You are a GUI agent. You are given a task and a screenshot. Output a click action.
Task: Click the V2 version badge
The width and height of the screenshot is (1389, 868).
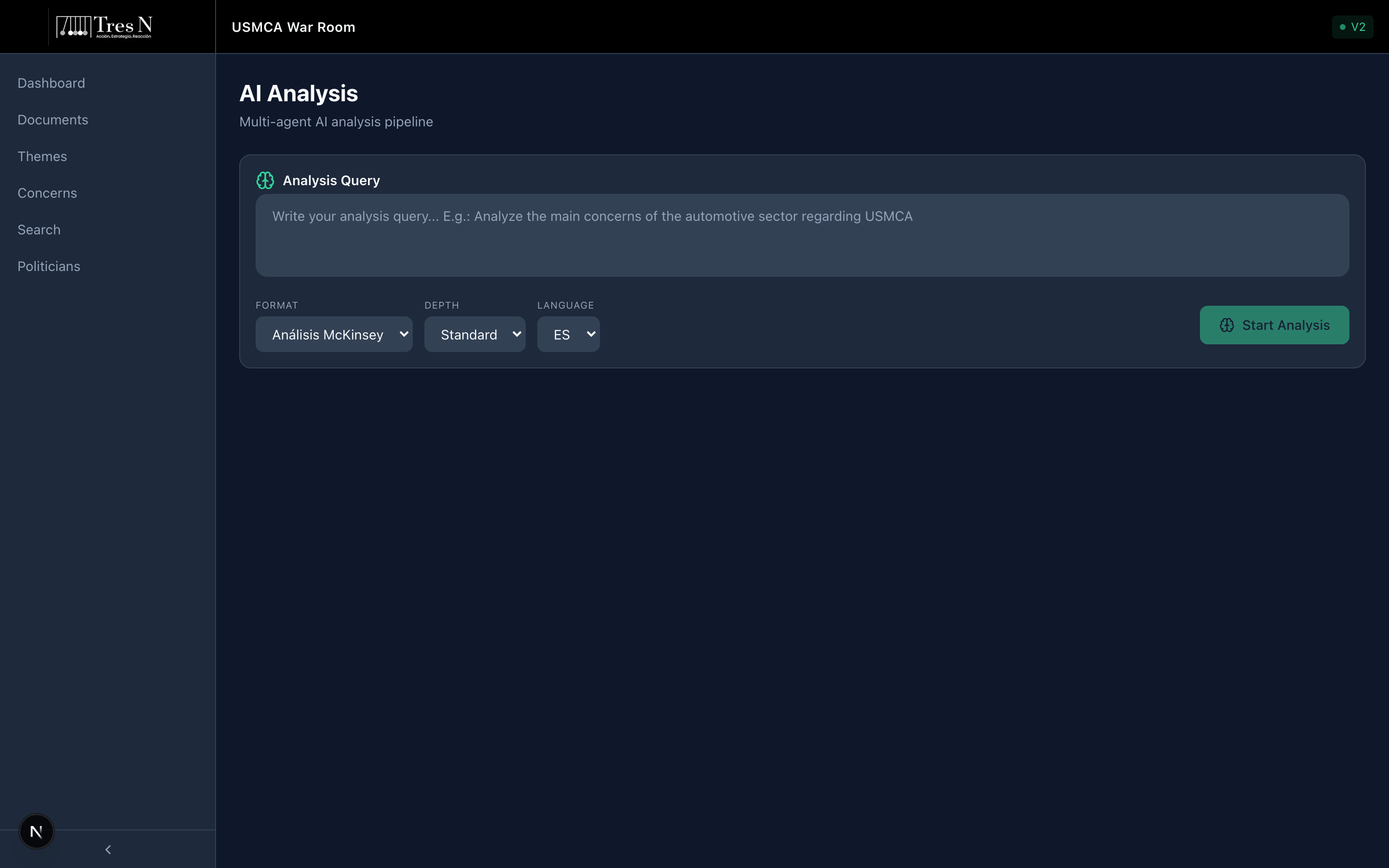(1353, 27)
